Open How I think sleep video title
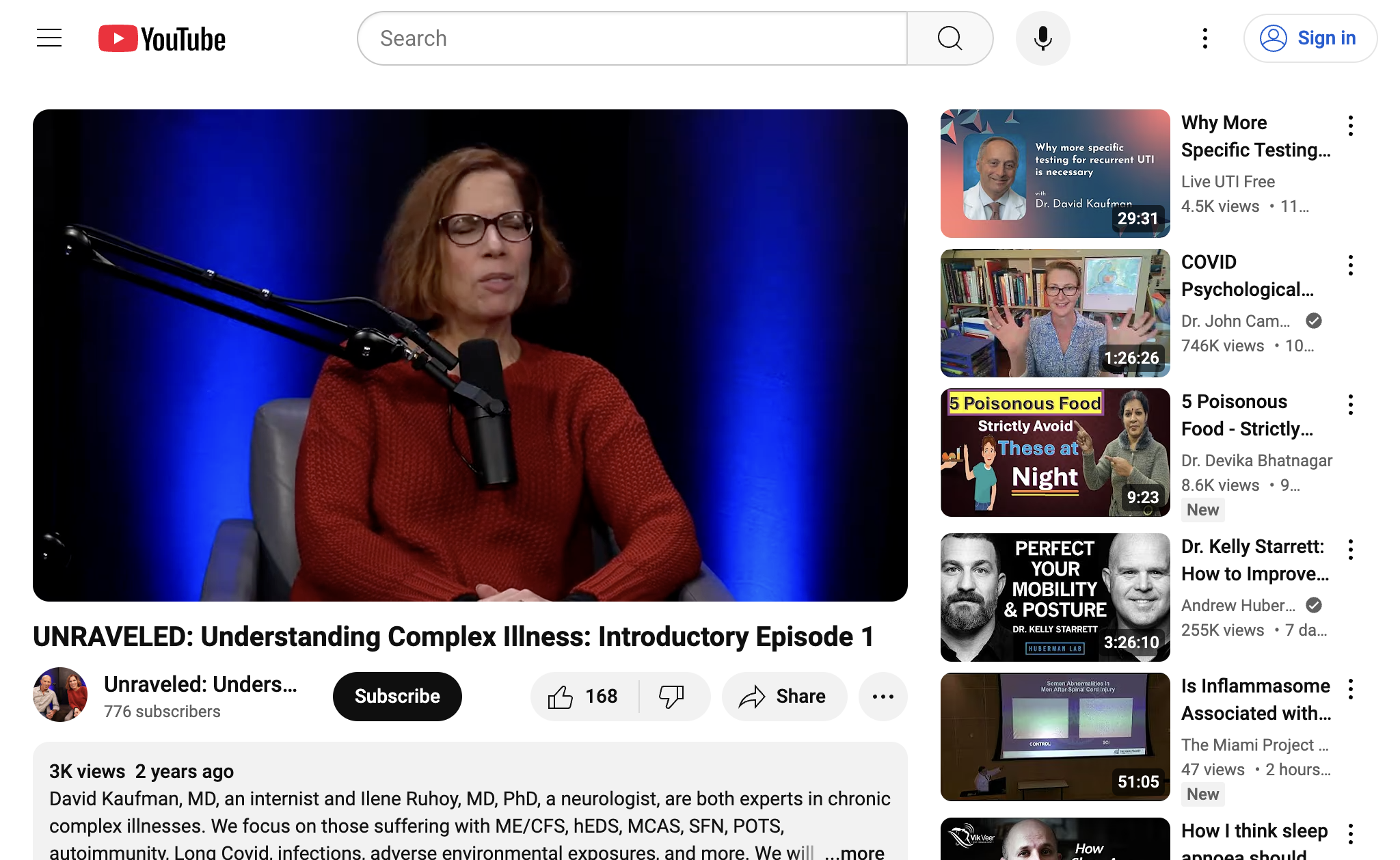The image size is (1400, 860). [1254, 842]
